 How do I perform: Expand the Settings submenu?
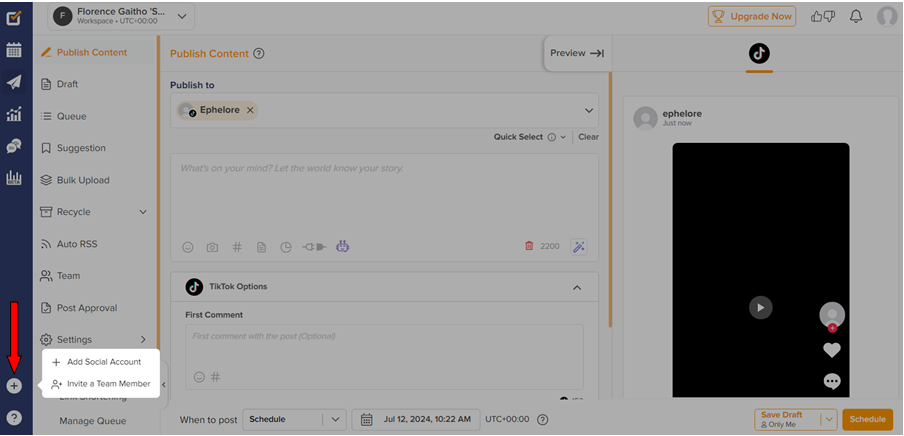click(143, 340)
